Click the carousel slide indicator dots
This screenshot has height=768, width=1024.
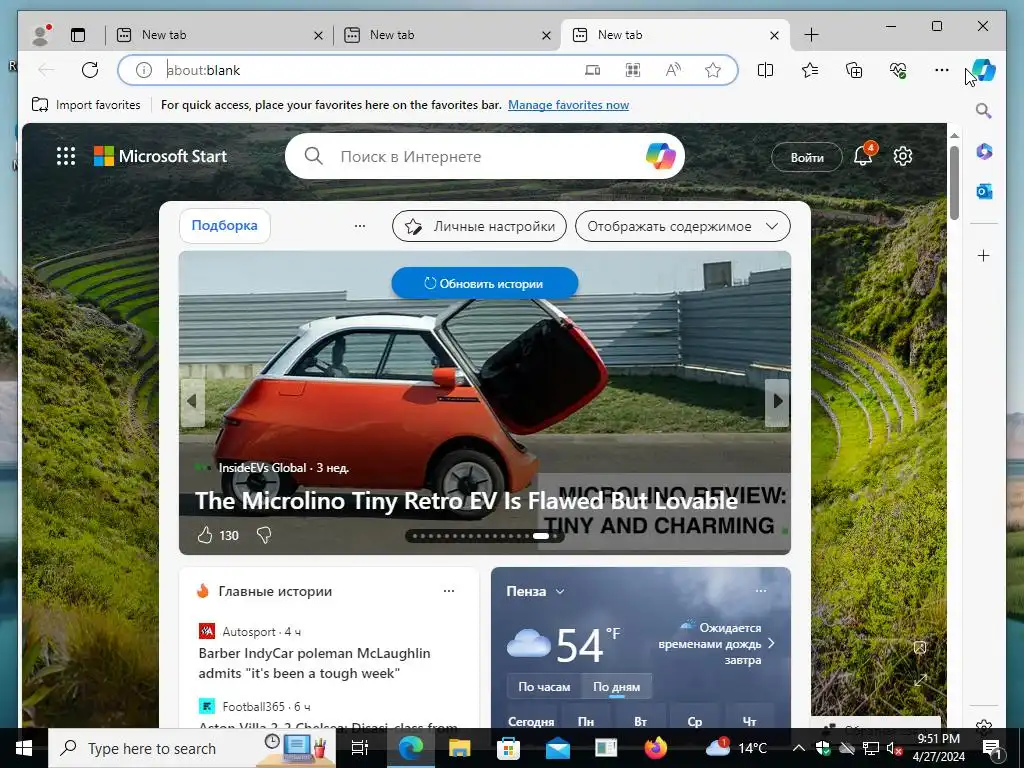tap(485, 536)
